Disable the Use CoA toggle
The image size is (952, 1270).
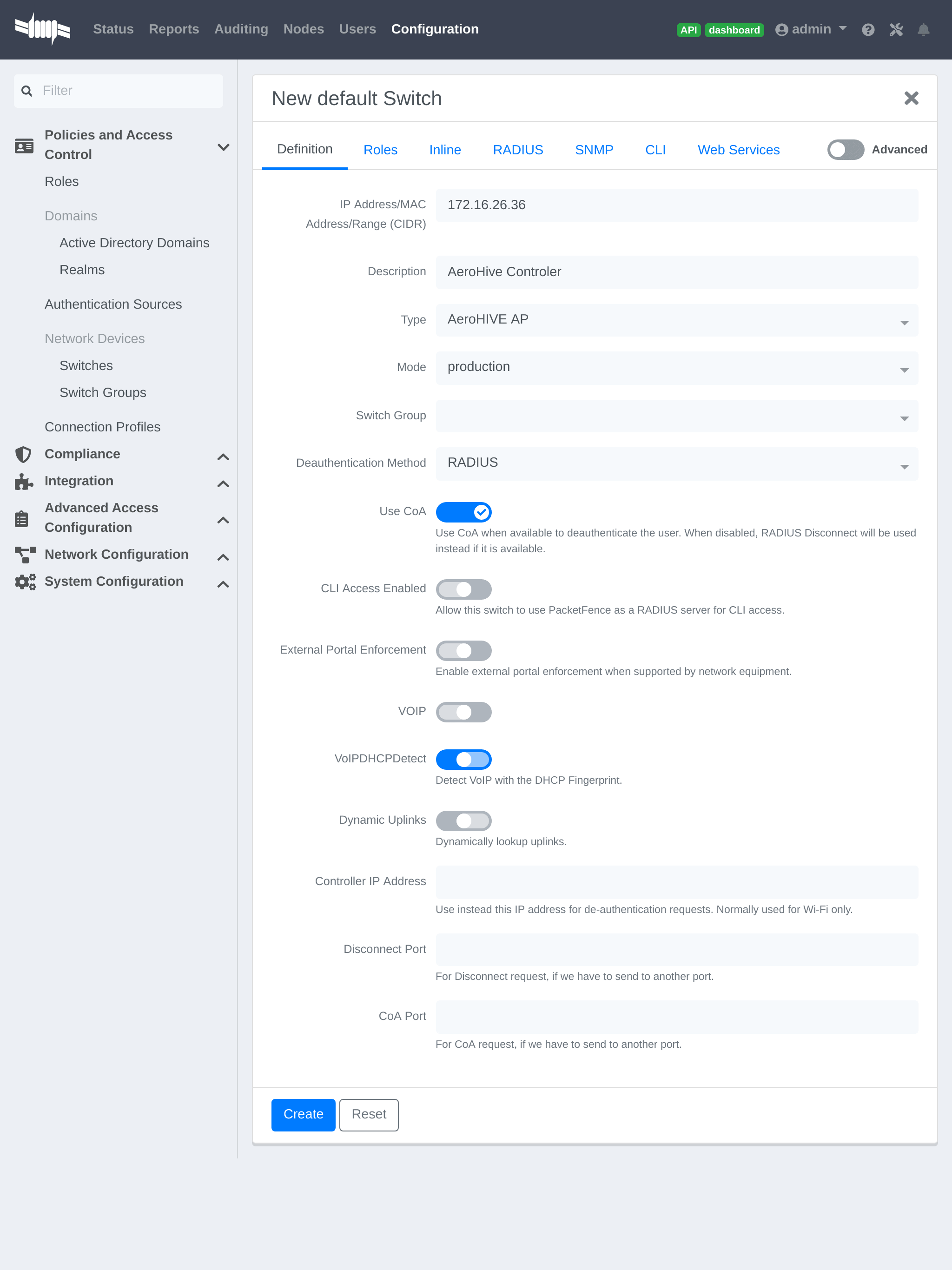click(463, 511)
